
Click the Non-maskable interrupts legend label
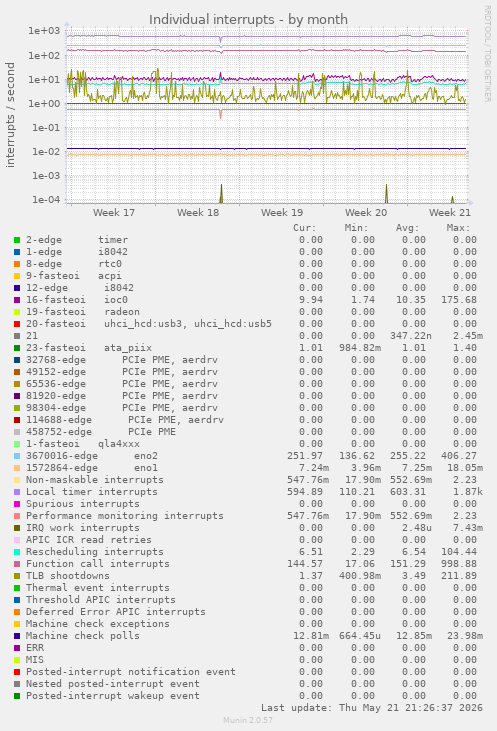point(95,480)
